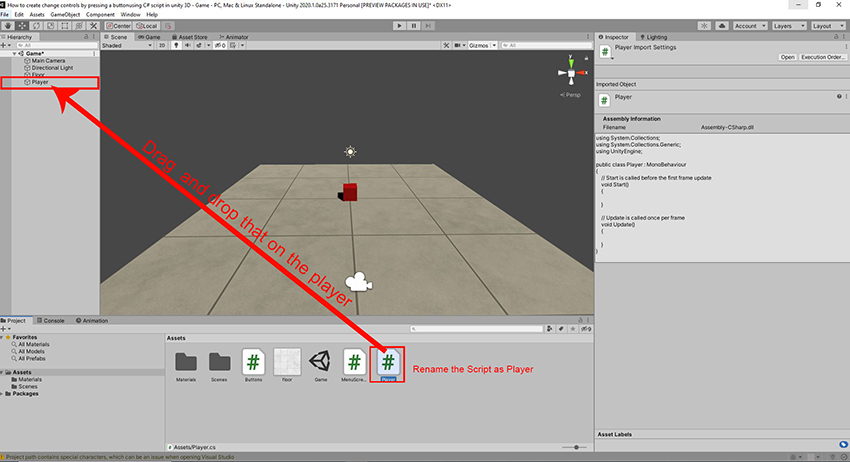Viewport: 850px width, 462px height.
Task: Click the Scene view search field
Action: tap(545, 46)
